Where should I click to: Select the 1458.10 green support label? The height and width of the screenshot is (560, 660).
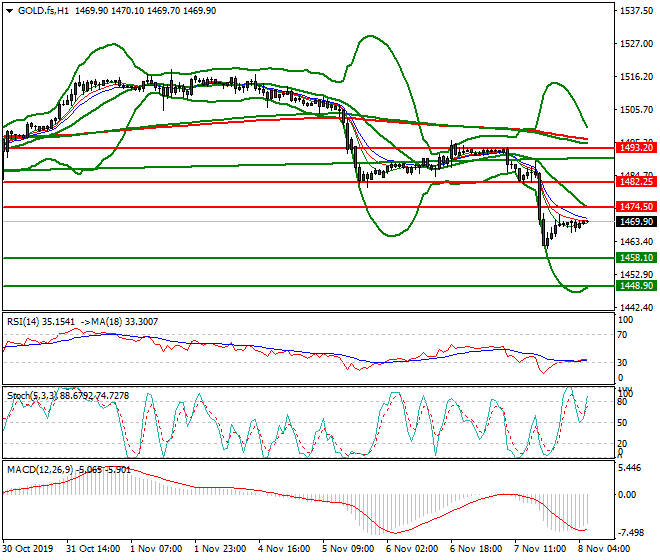[636, 257]
